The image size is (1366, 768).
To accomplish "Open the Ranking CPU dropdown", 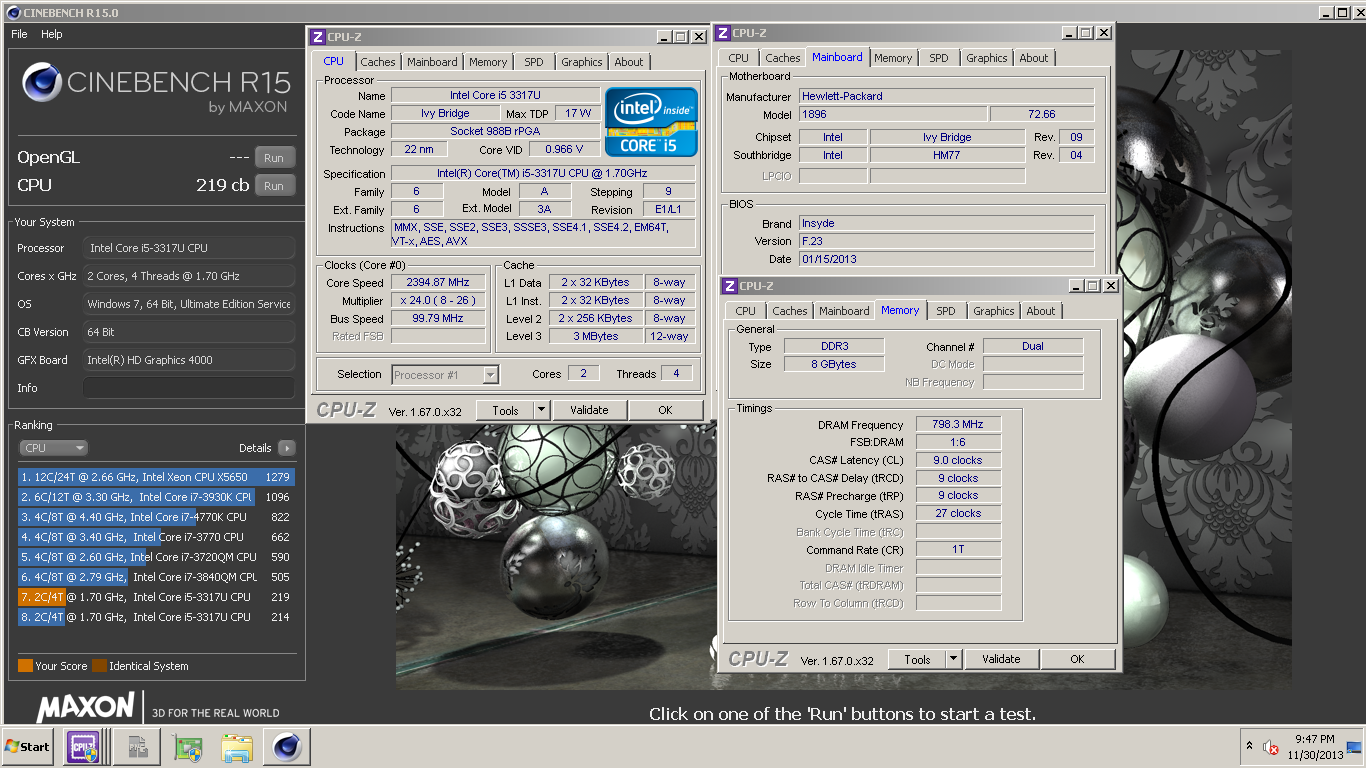I will point(54,448).
